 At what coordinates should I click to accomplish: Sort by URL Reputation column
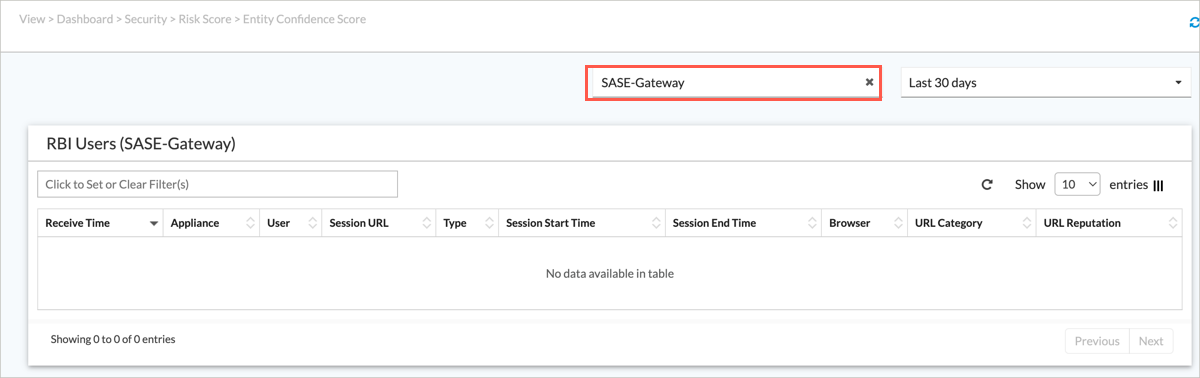click(1108, 223)
